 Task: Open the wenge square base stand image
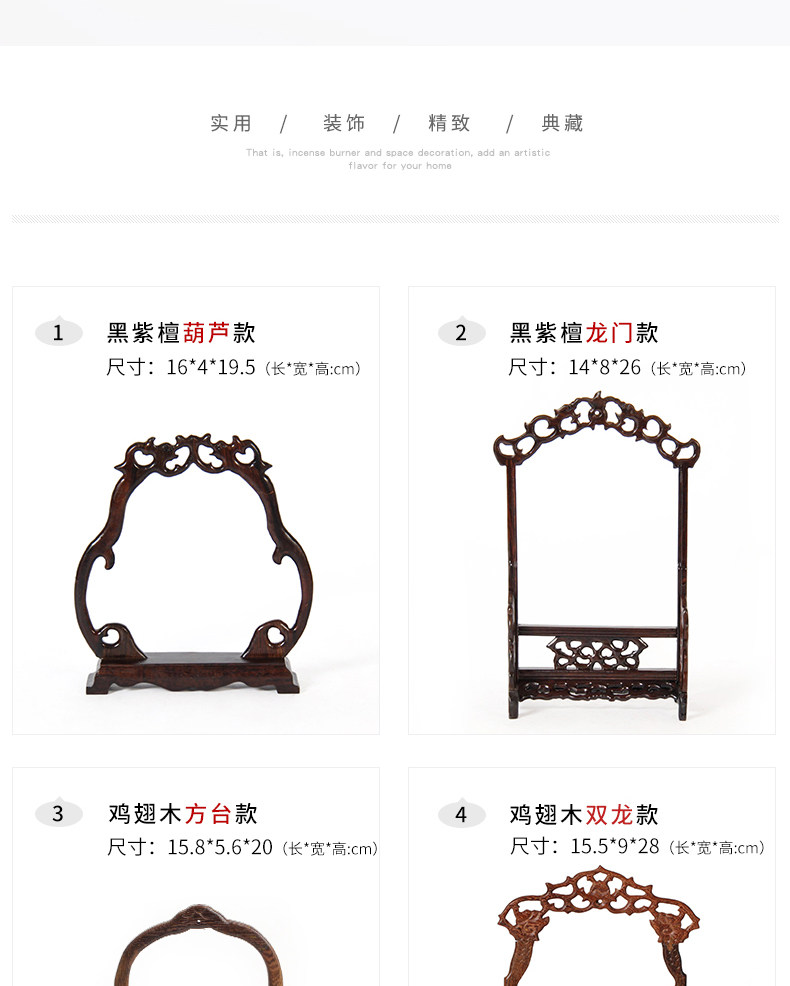[x=198, y=944]
